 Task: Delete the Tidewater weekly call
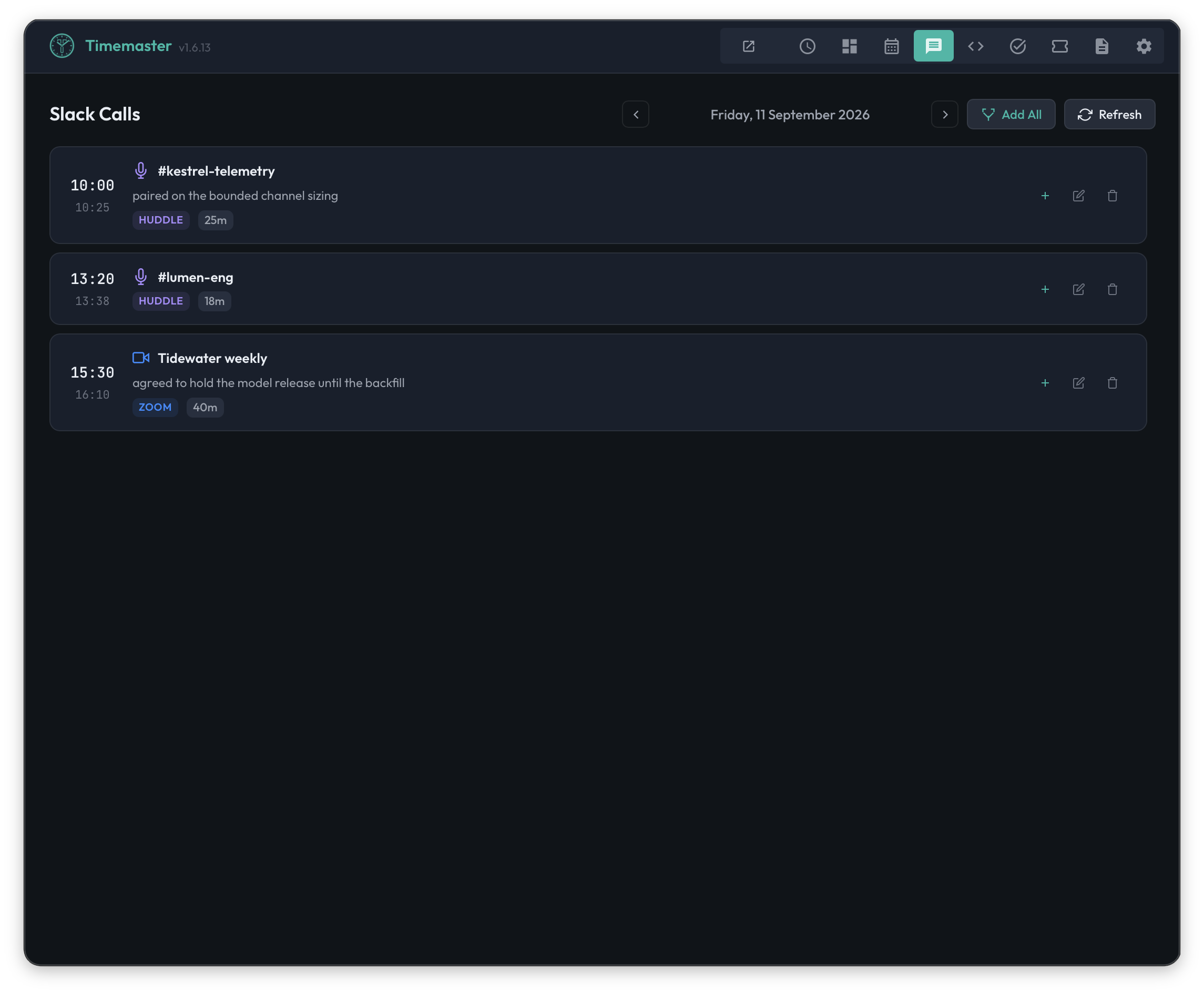(x=1113, y=383)
